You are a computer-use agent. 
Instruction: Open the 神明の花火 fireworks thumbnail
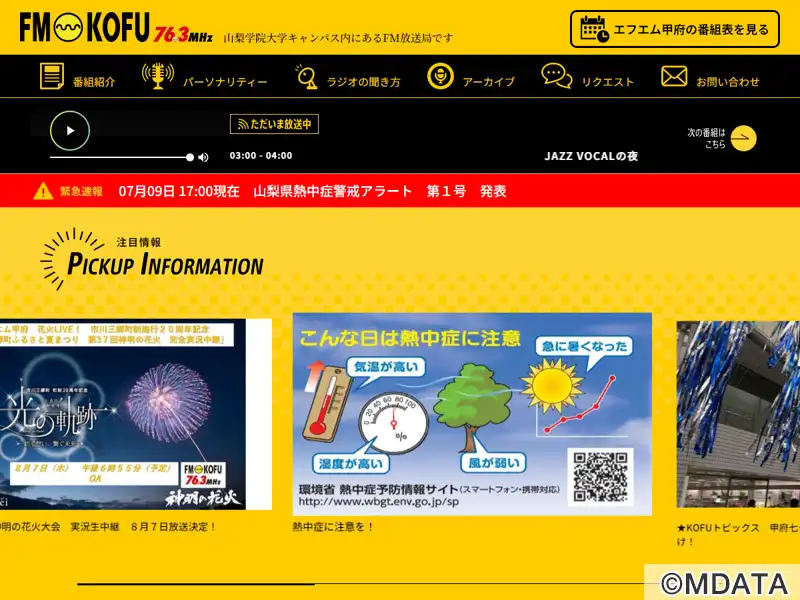136,414
